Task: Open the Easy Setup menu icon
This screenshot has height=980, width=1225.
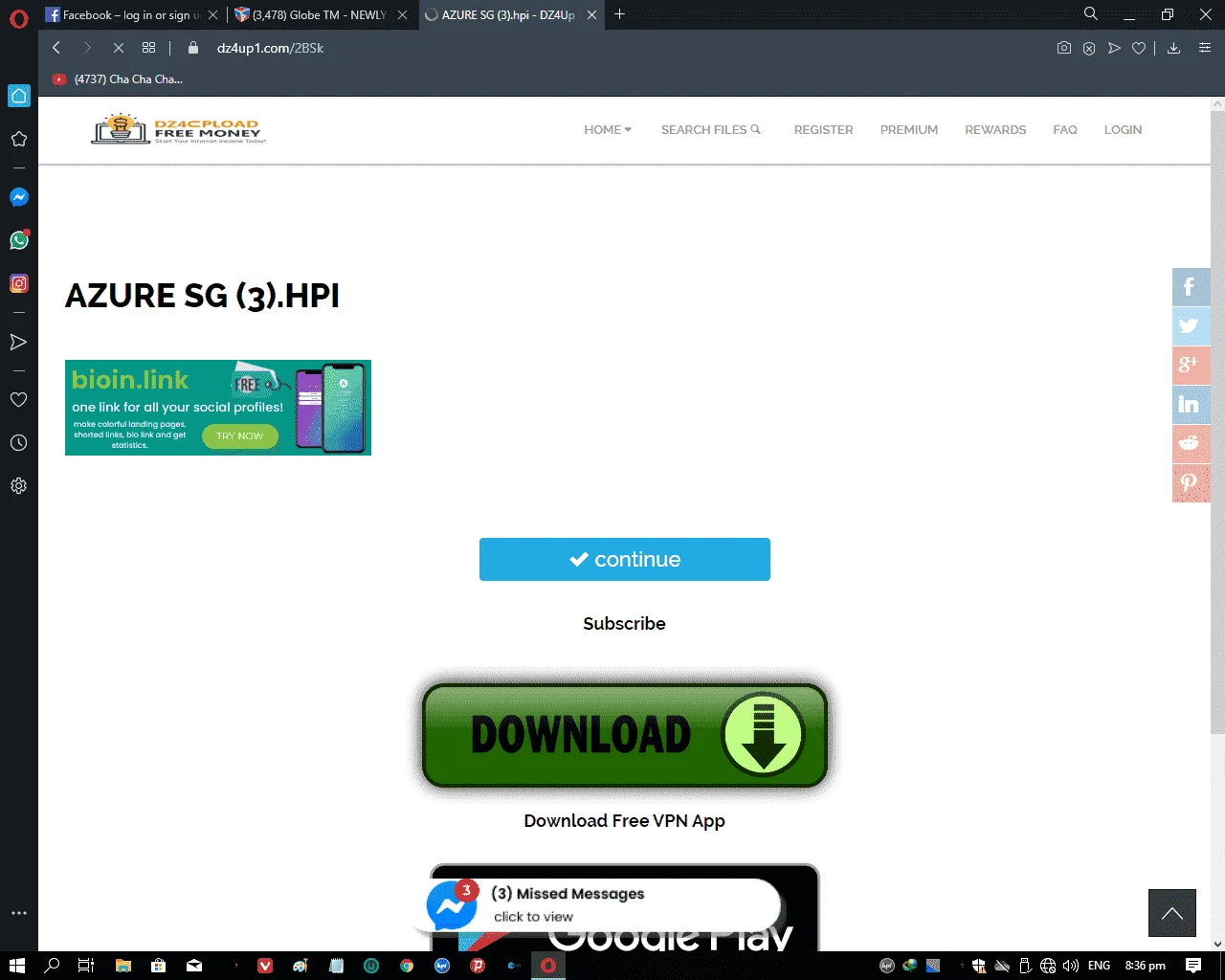Action: coord(1205,48)
